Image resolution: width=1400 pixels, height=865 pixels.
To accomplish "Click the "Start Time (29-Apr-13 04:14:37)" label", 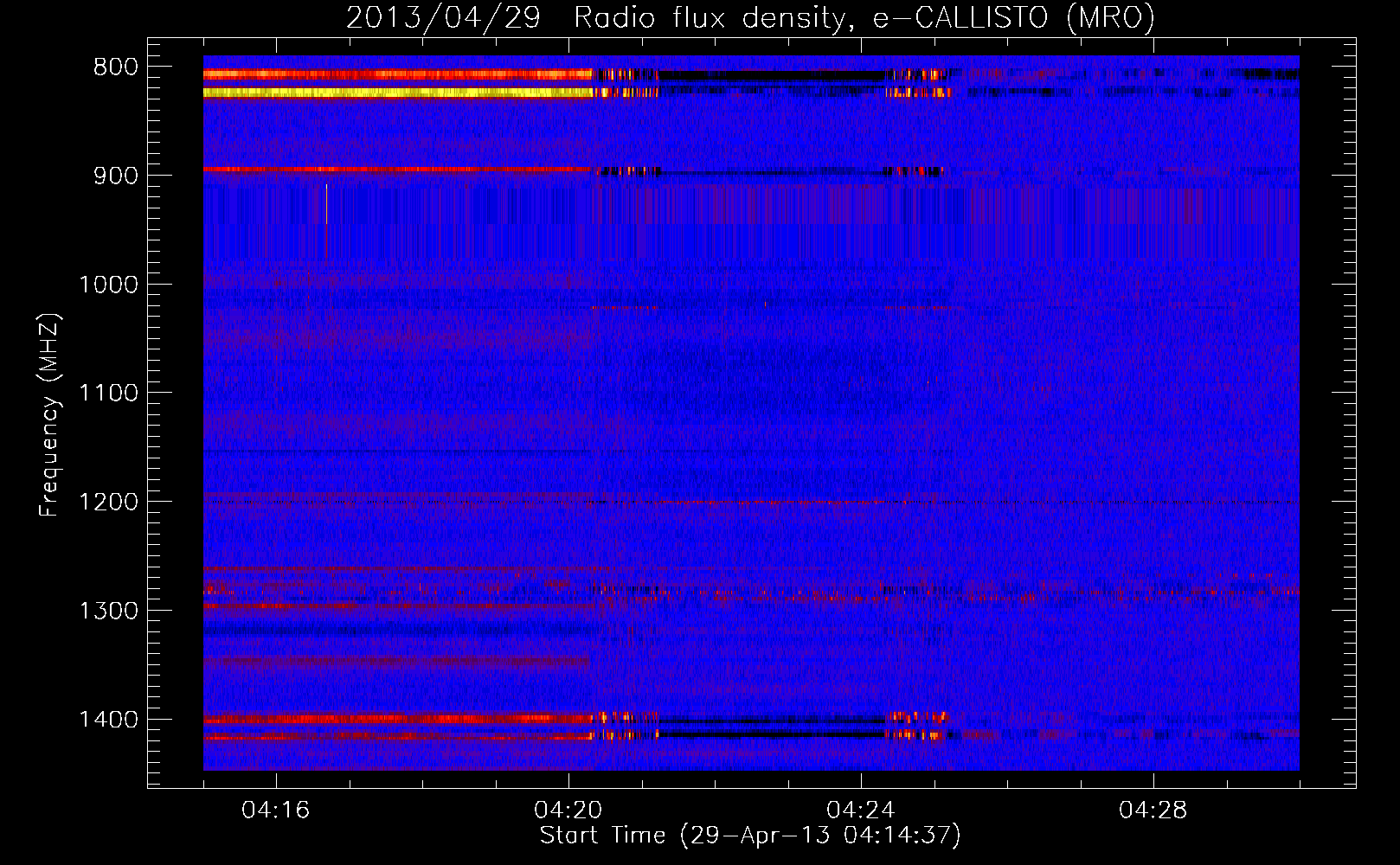I will pyautogui.click(x=750, y=836).
